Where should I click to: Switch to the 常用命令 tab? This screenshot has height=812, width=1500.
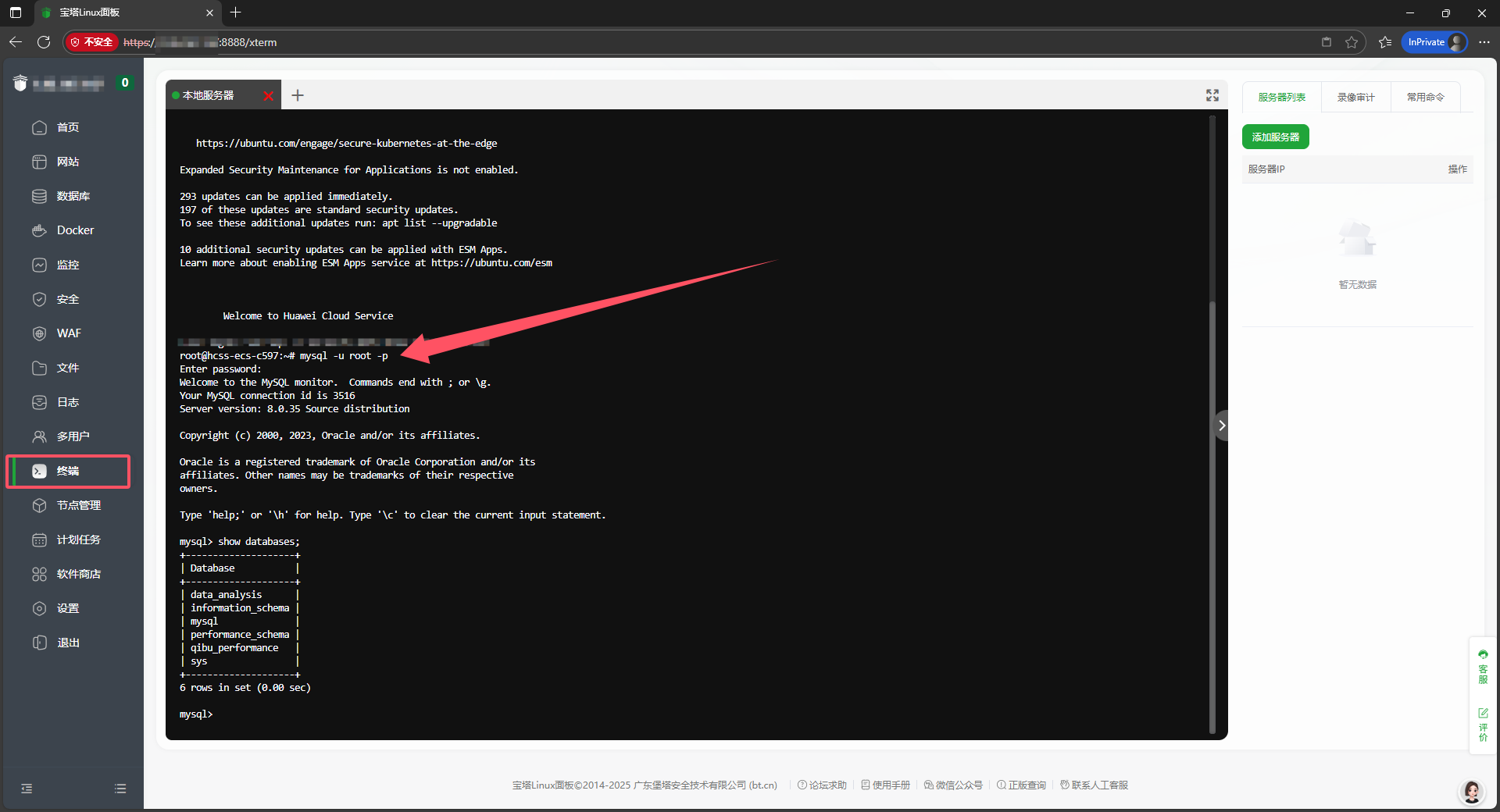pyautogui.click(x=1425, y=97)
